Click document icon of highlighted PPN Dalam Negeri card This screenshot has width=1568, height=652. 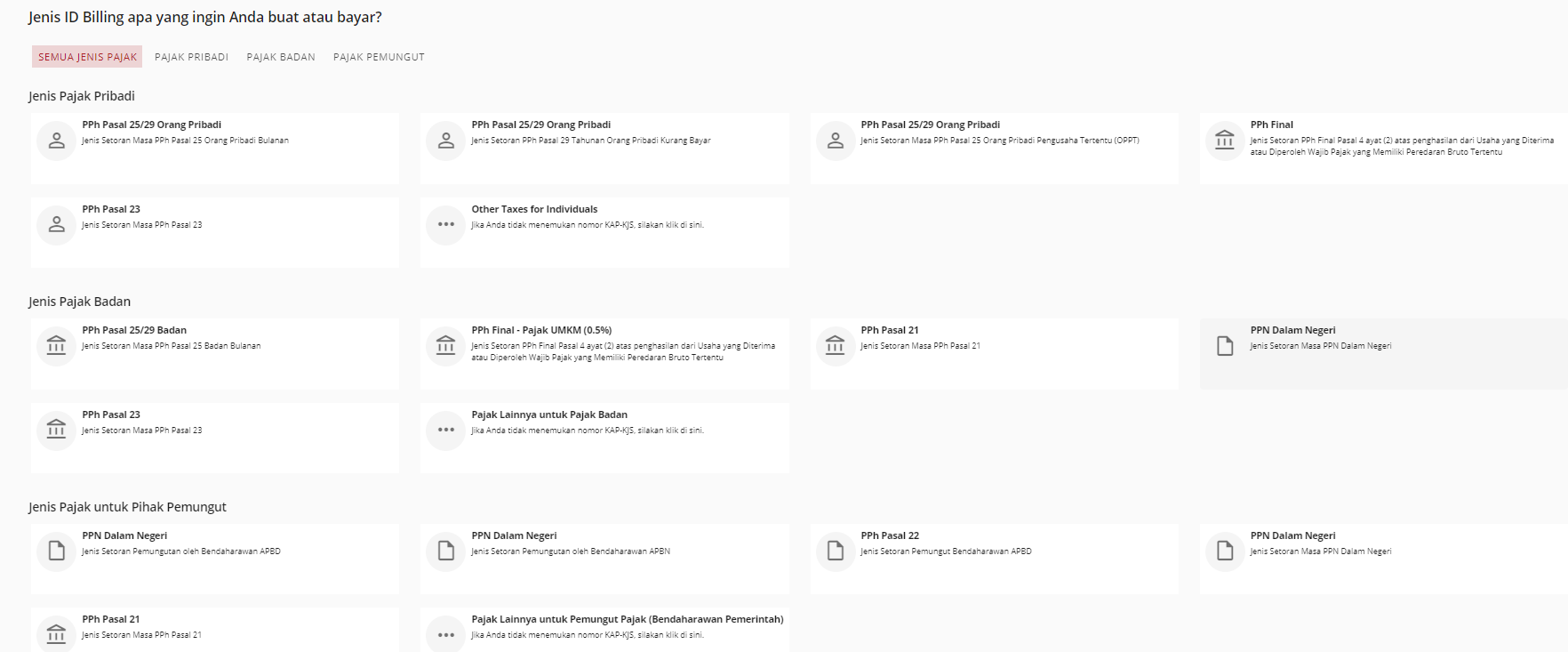click(1225, 346)
